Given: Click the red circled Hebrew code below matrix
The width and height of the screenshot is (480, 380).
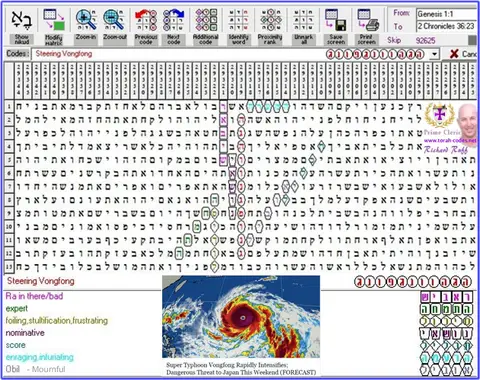Looking at the screenshot, I should (413, 282).
